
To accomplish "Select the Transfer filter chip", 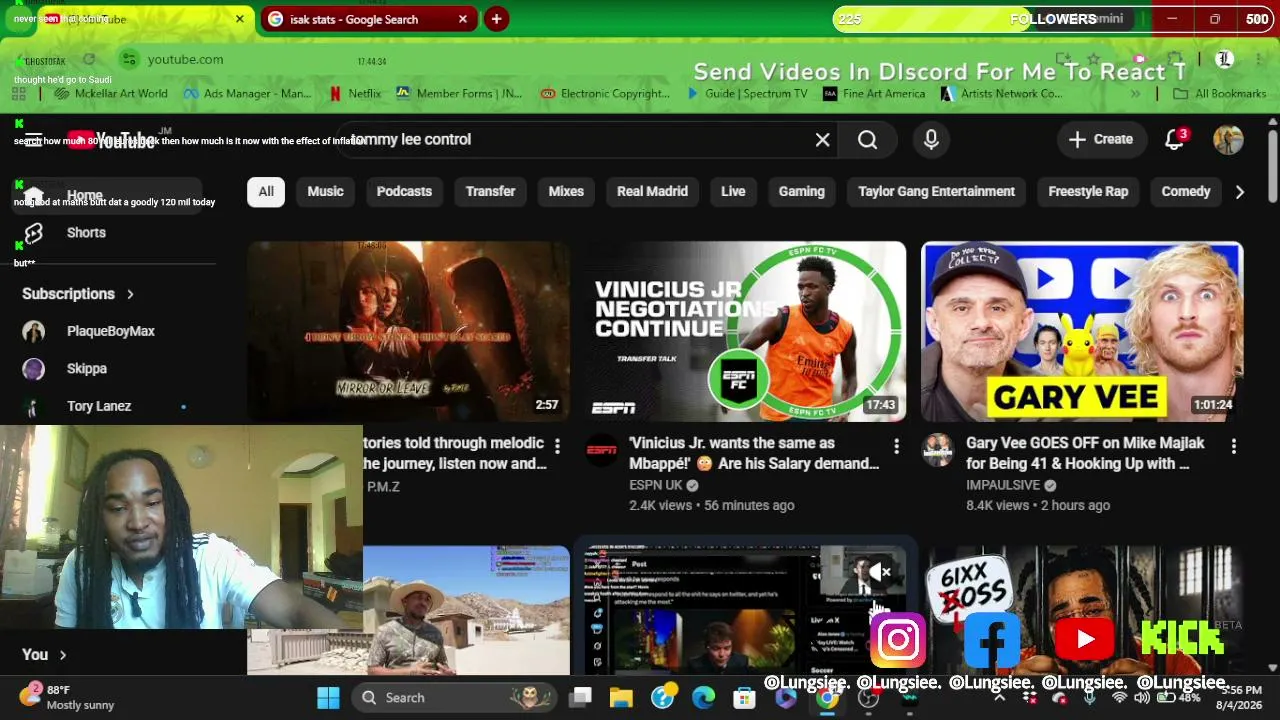I will pyautogui.click(x=490, y=192).
